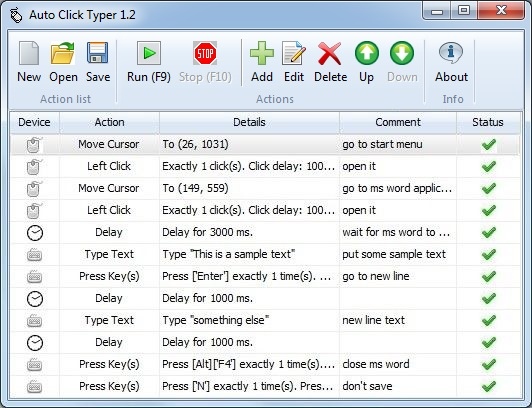Maximize the Auto Click Typer window

[x=464, y=11]
